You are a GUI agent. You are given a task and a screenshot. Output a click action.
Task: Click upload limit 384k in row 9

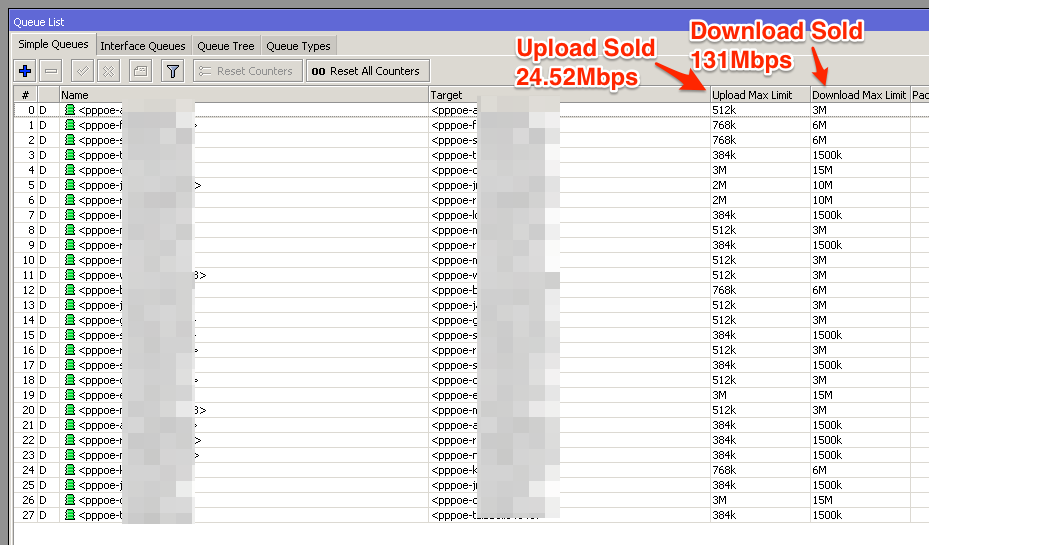point(724,245)
